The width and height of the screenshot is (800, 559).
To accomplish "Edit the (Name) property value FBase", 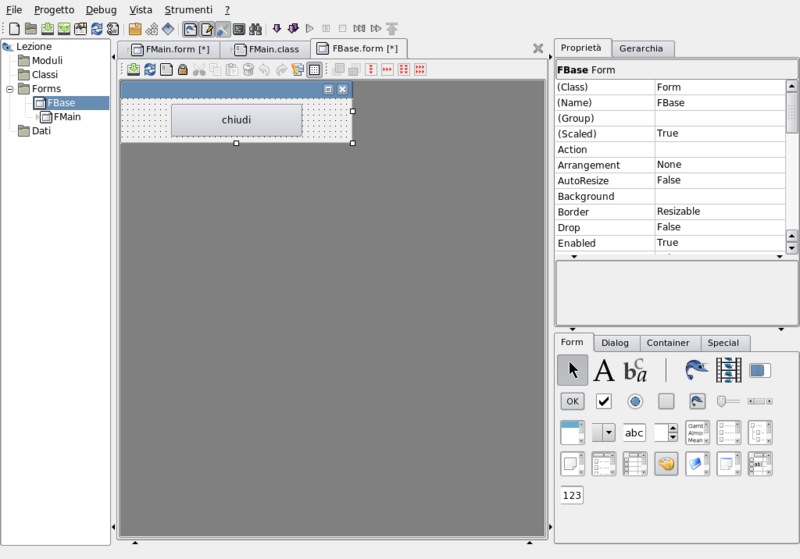I will click(x=719, y=103).
